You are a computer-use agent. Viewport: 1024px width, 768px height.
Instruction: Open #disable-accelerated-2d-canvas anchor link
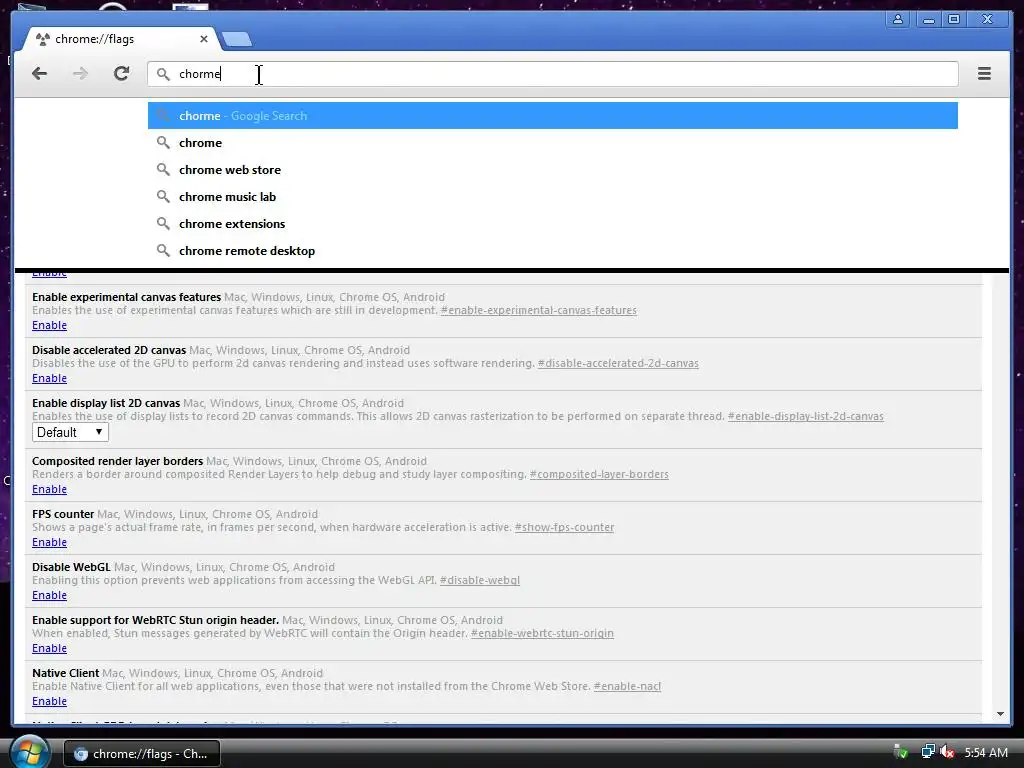pos(618,363)
